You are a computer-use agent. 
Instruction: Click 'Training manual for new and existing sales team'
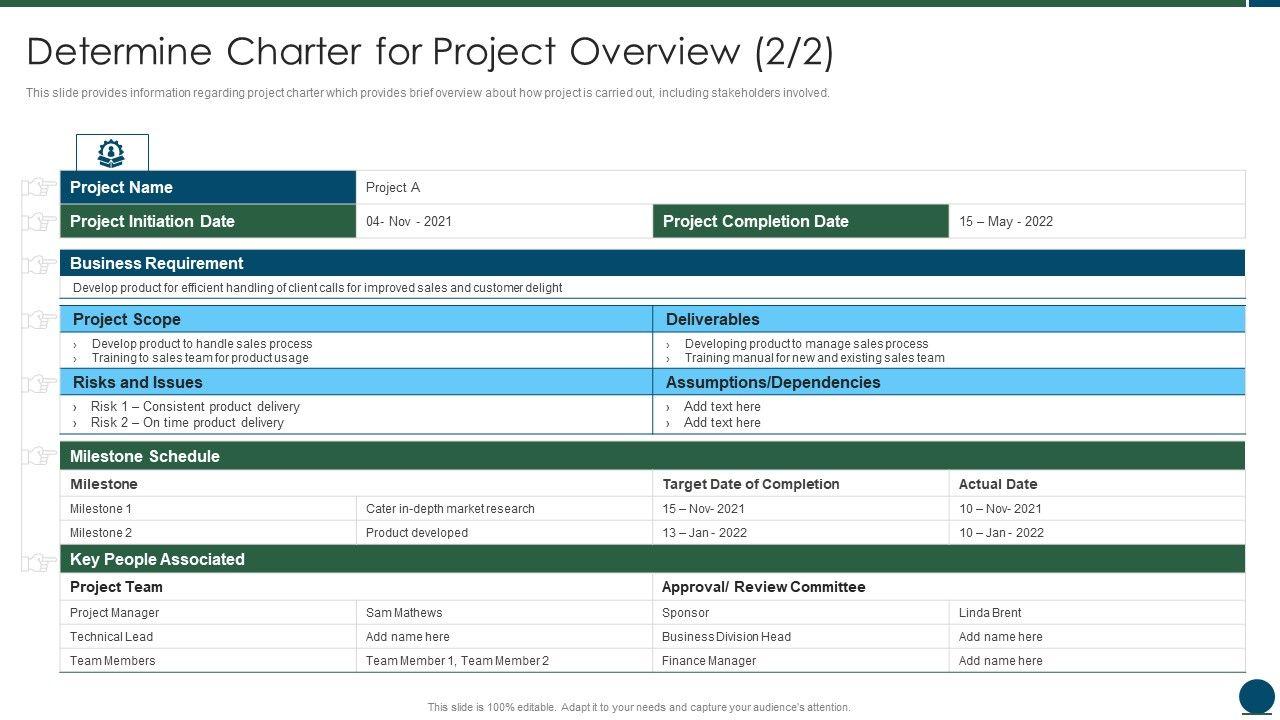[x=814, y=358]
